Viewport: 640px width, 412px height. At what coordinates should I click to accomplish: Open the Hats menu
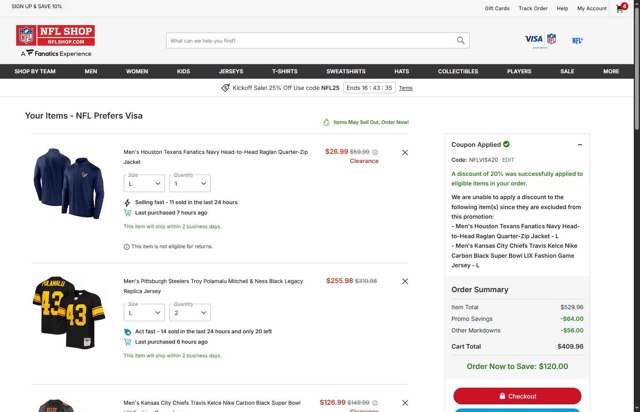tap(402, 71)
